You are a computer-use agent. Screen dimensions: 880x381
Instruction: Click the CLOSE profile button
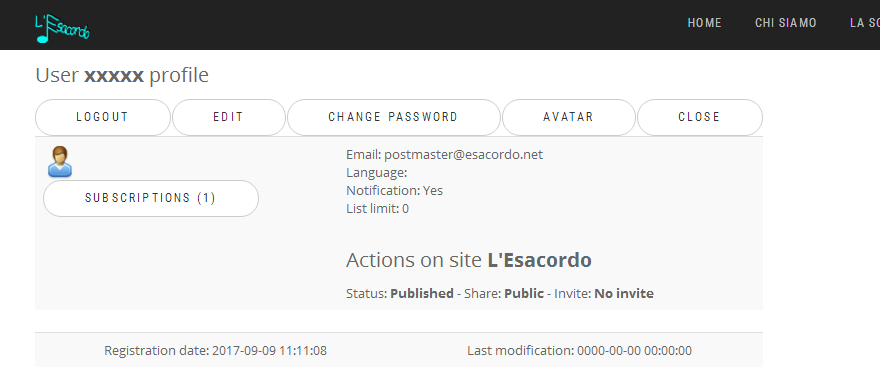point(700,117)
